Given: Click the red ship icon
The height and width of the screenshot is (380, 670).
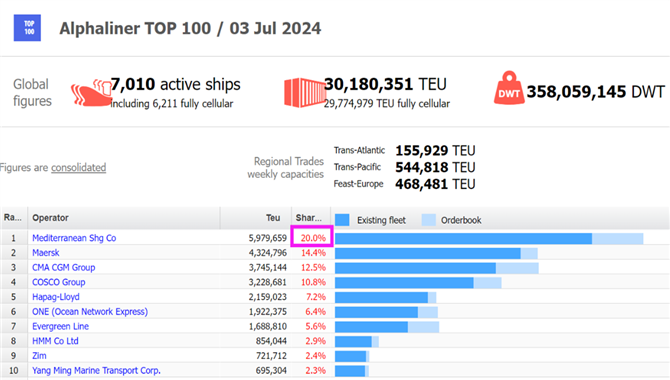Looking at the screenshot, I should click(x=91, y=92).
